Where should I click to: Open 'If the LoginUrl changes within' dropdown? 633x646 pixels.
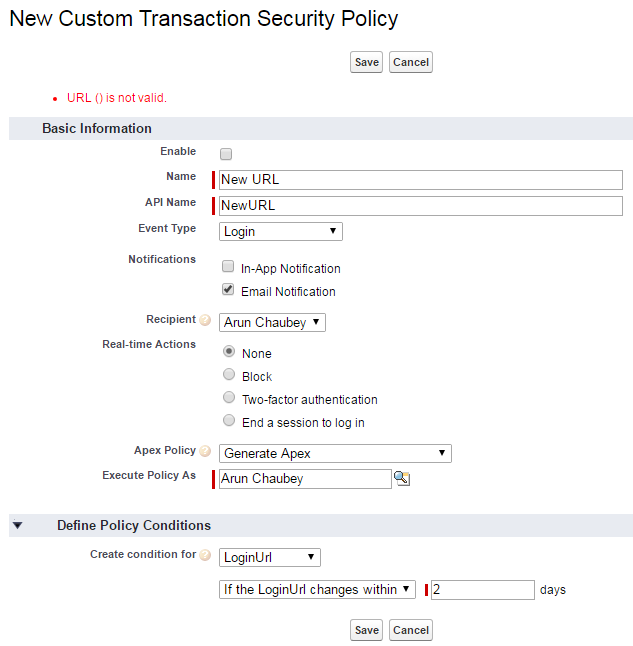317,589
